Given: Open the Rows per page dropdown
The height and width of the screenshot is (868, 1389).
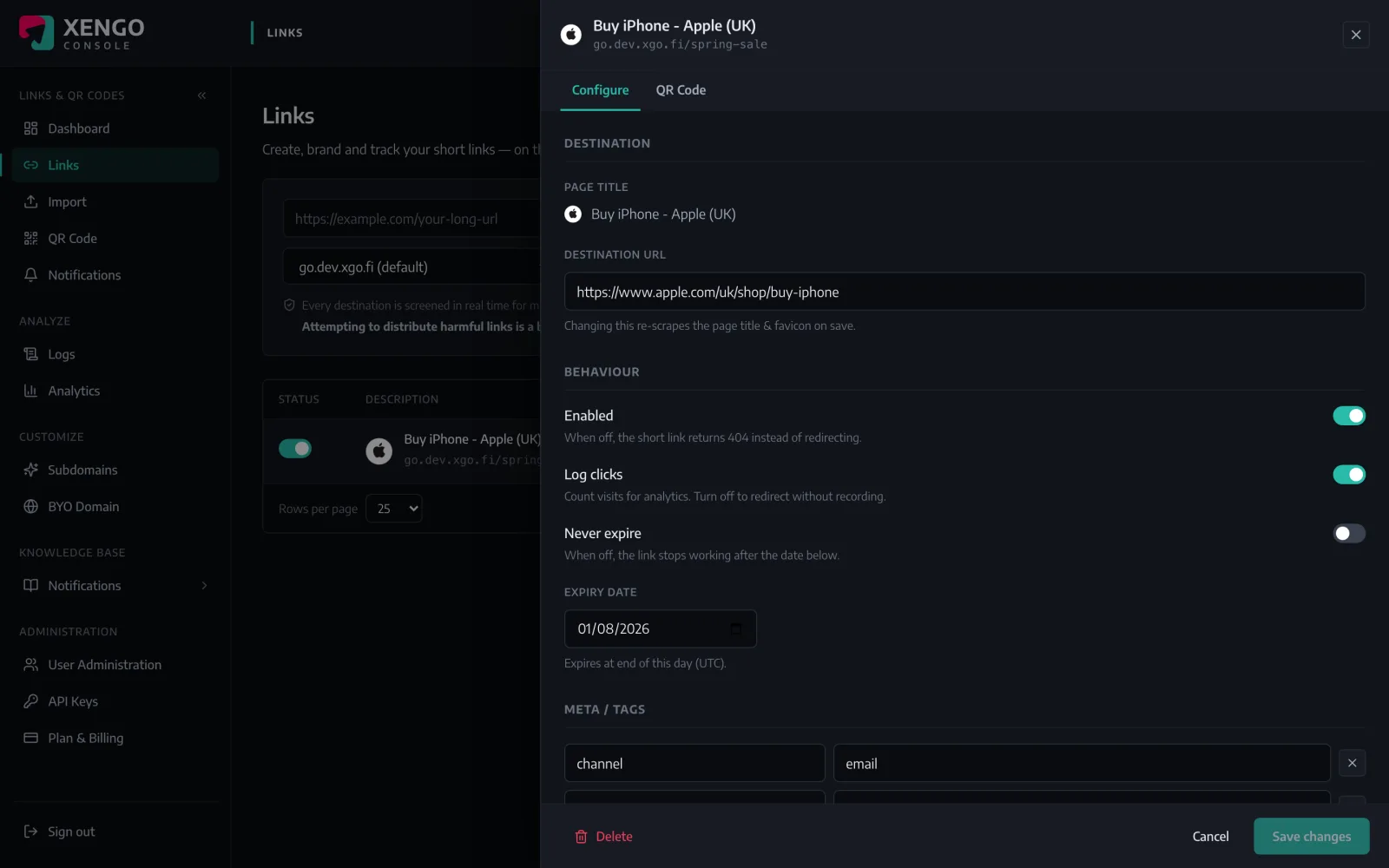Looking at the screenshot, I should click(394, 509).
